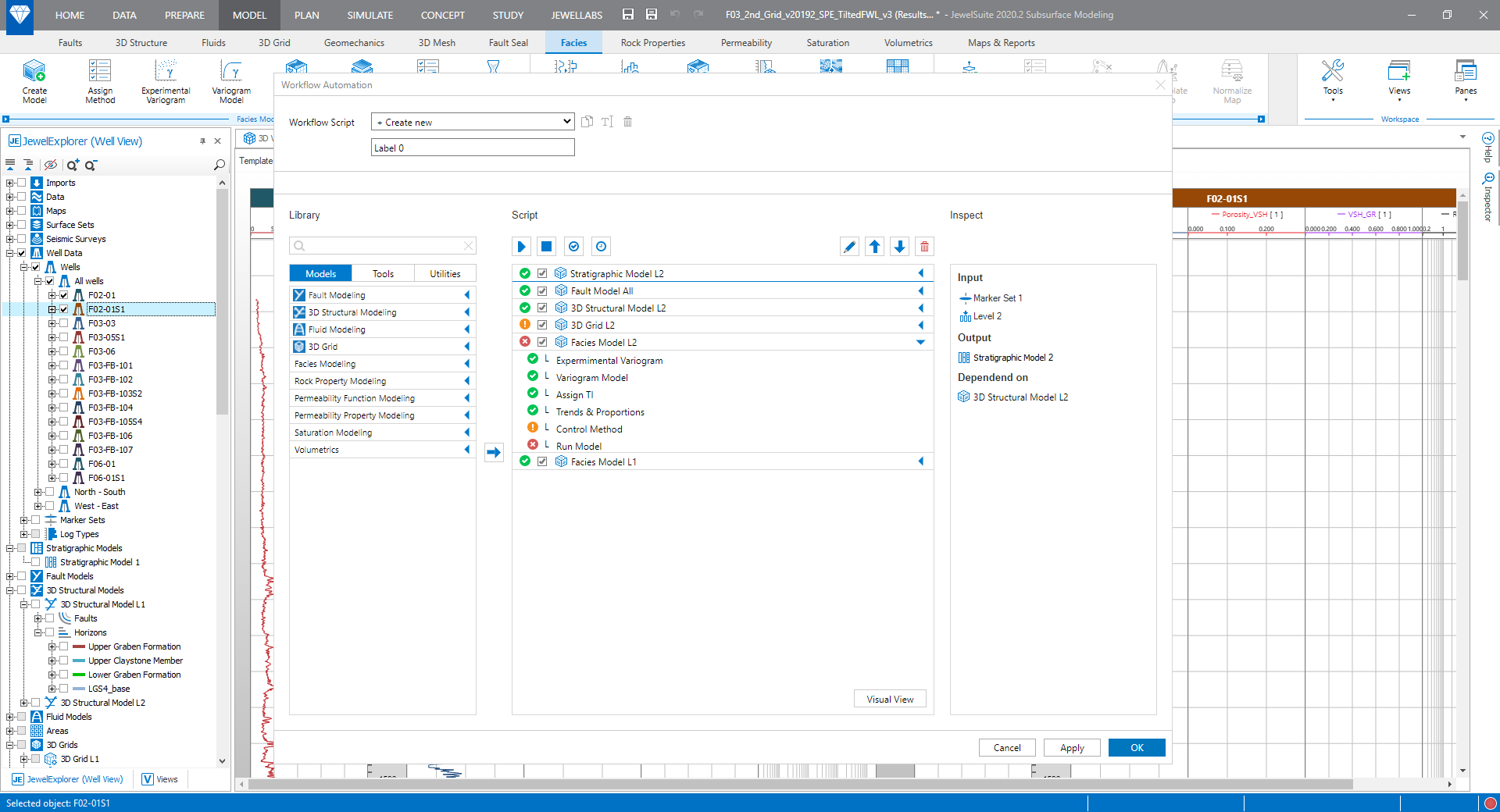Open the Panes workspace menu
Image resolution: width=1500 pixels, height=812 pixels.
point(1466,80)
